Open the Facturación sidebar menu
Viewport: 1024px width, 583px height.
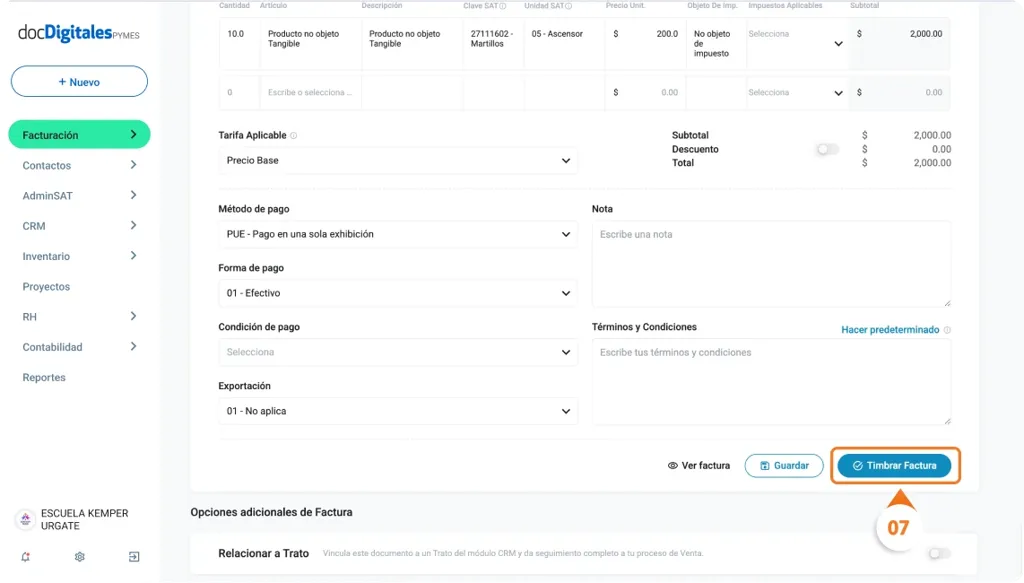click(79, 135)
